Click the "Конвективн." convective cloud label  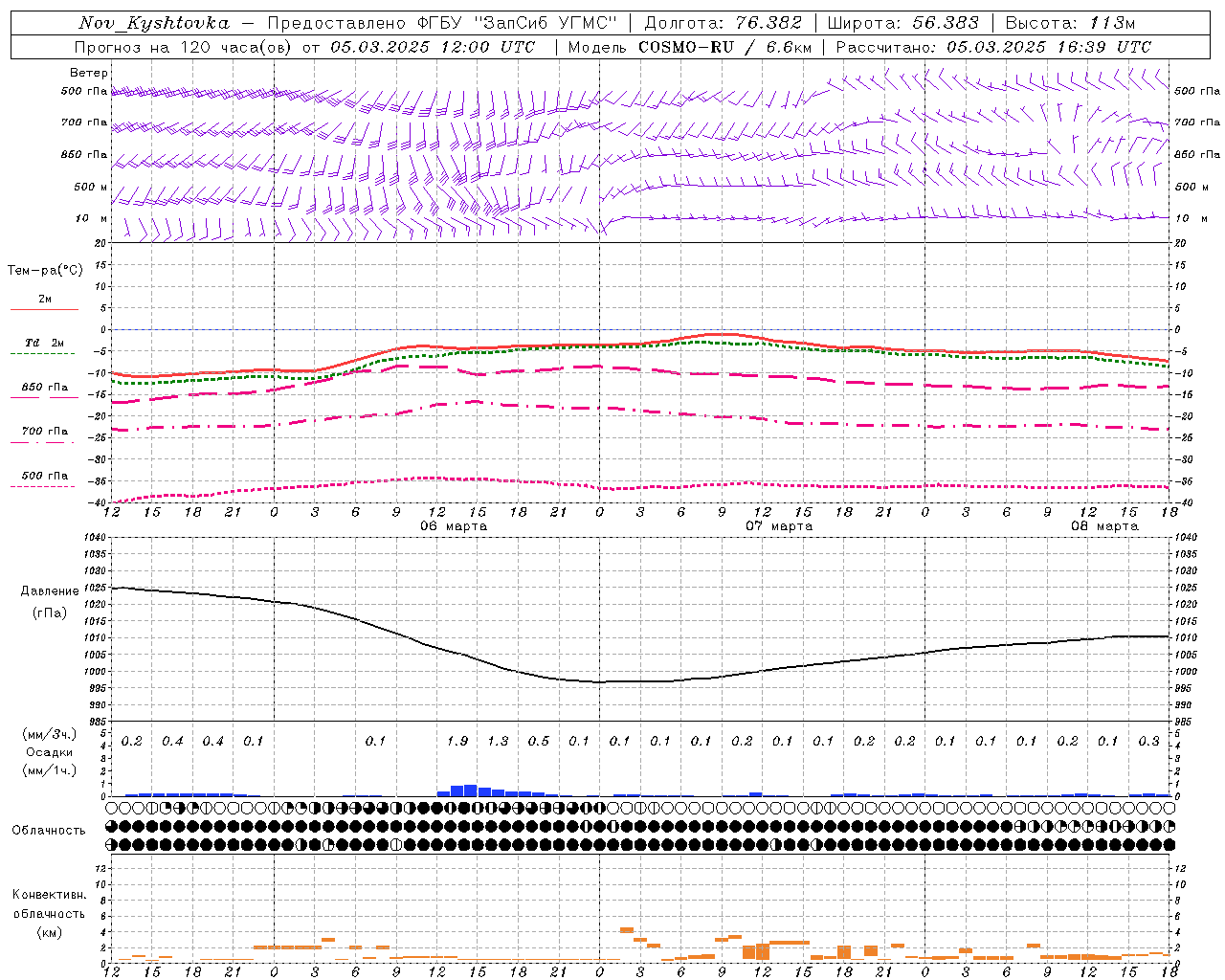click(49, 895)
